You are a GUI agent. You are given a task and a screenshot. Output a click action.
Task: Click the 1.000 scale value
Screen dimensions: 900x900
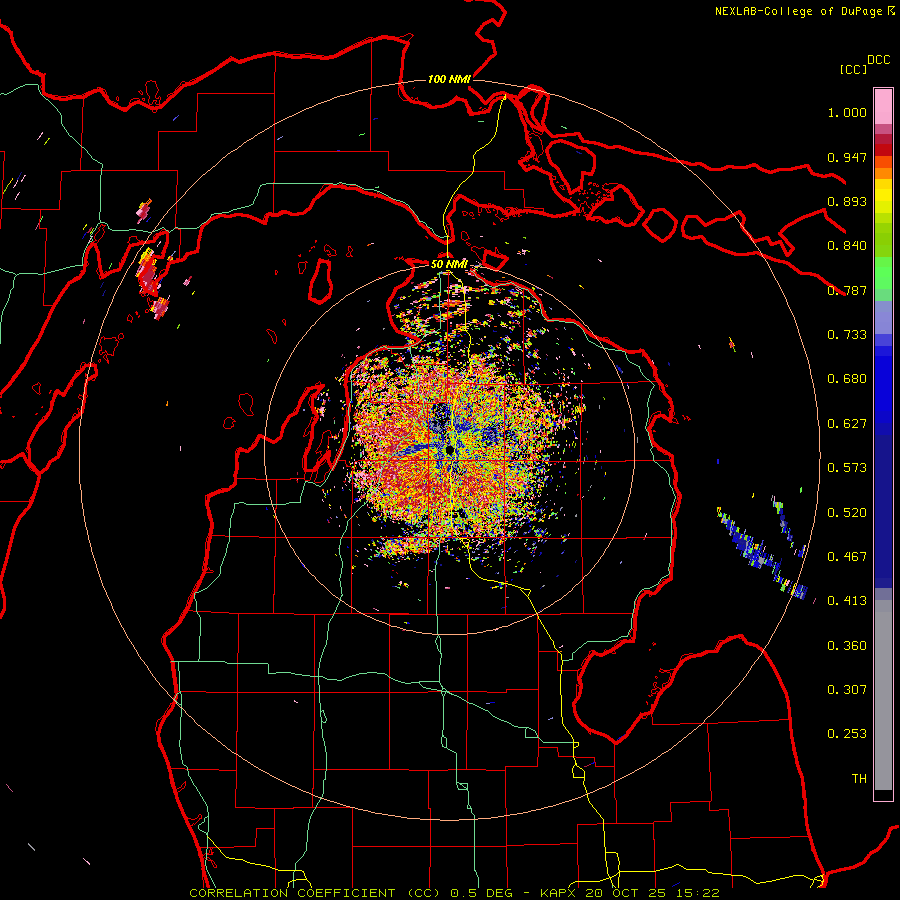847,112
